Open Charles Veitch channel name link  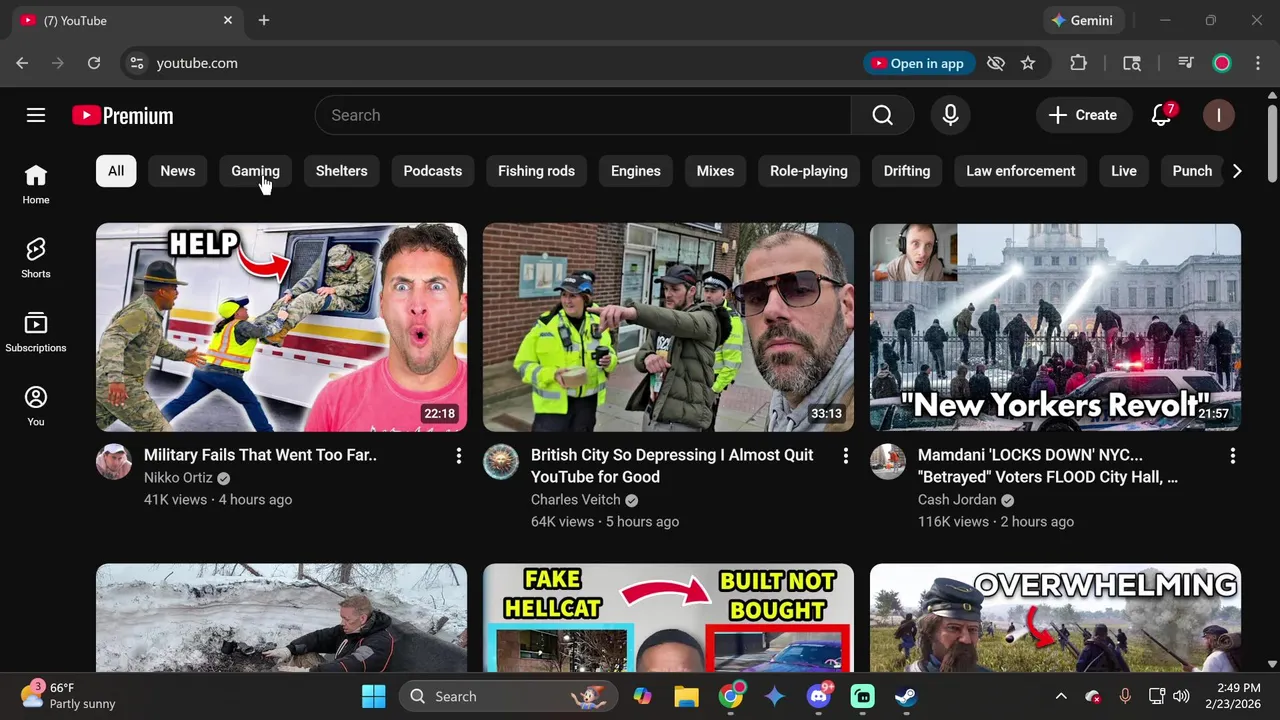[574, 500]
